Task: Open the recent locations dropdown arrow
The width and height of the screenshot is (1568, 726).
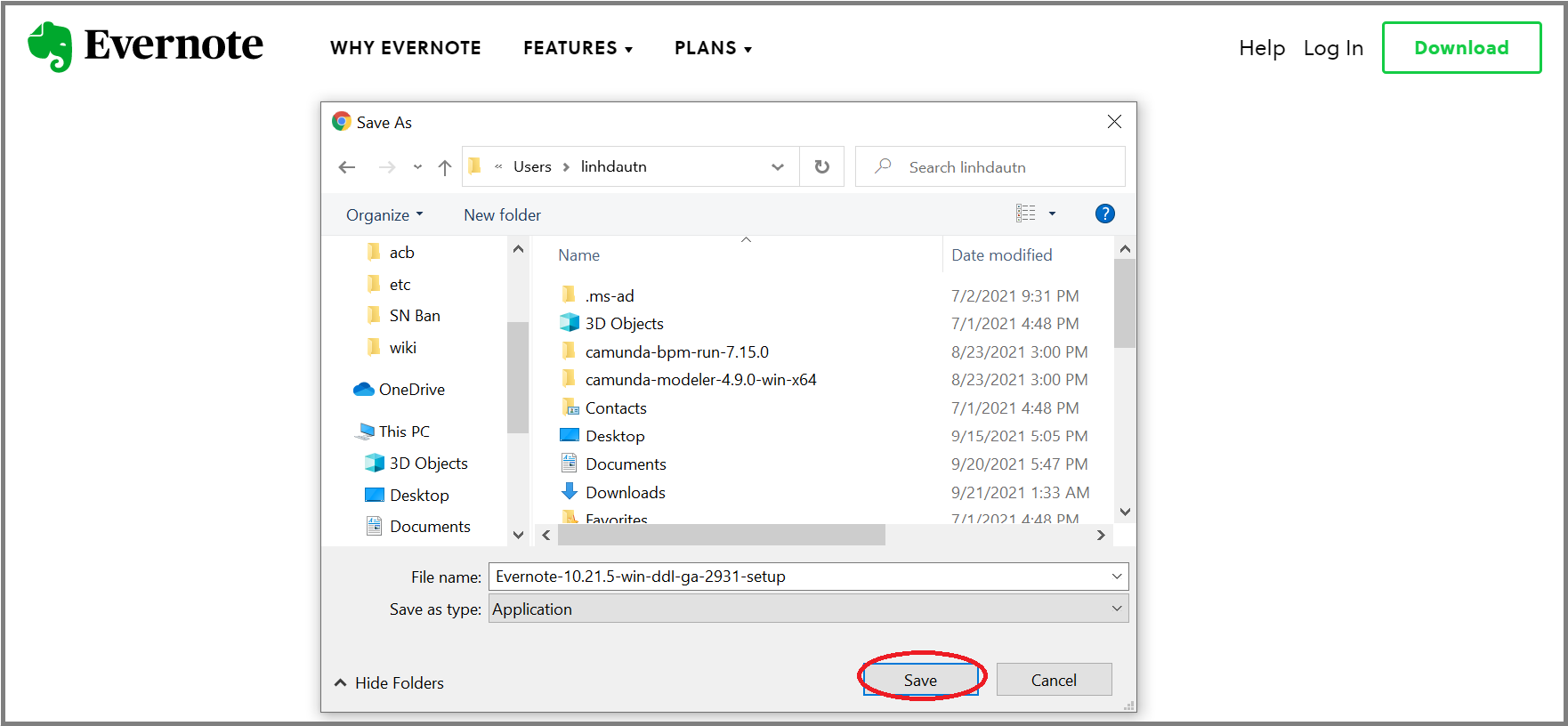Action: click(x=417, y=167)
